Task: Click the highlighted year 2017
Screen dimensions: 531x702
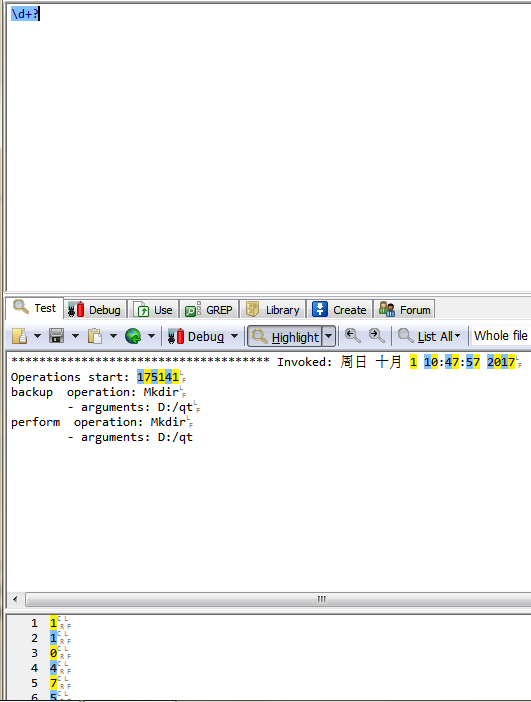Action: pos(501,362)
